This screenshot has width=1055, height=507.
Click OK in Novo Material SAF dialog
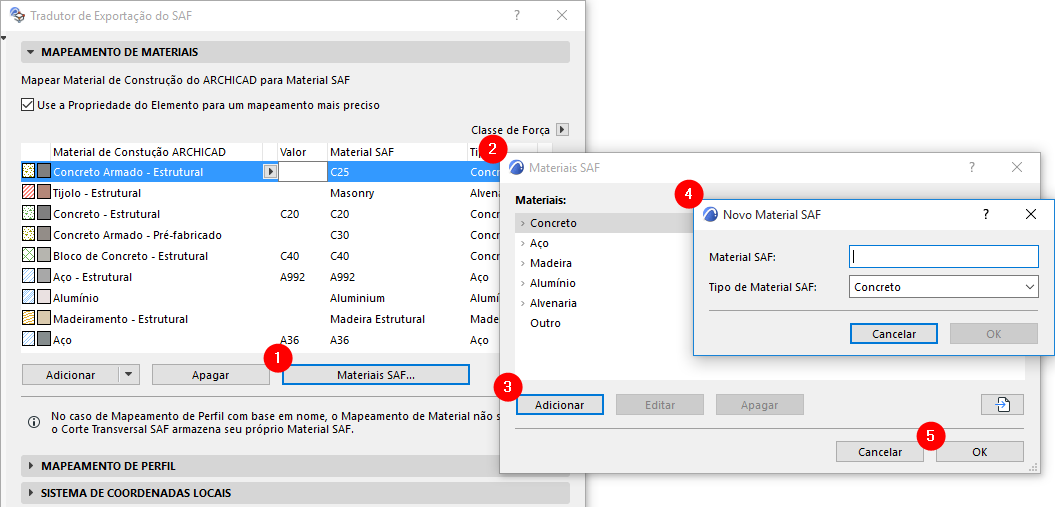[x=994, y=334]
